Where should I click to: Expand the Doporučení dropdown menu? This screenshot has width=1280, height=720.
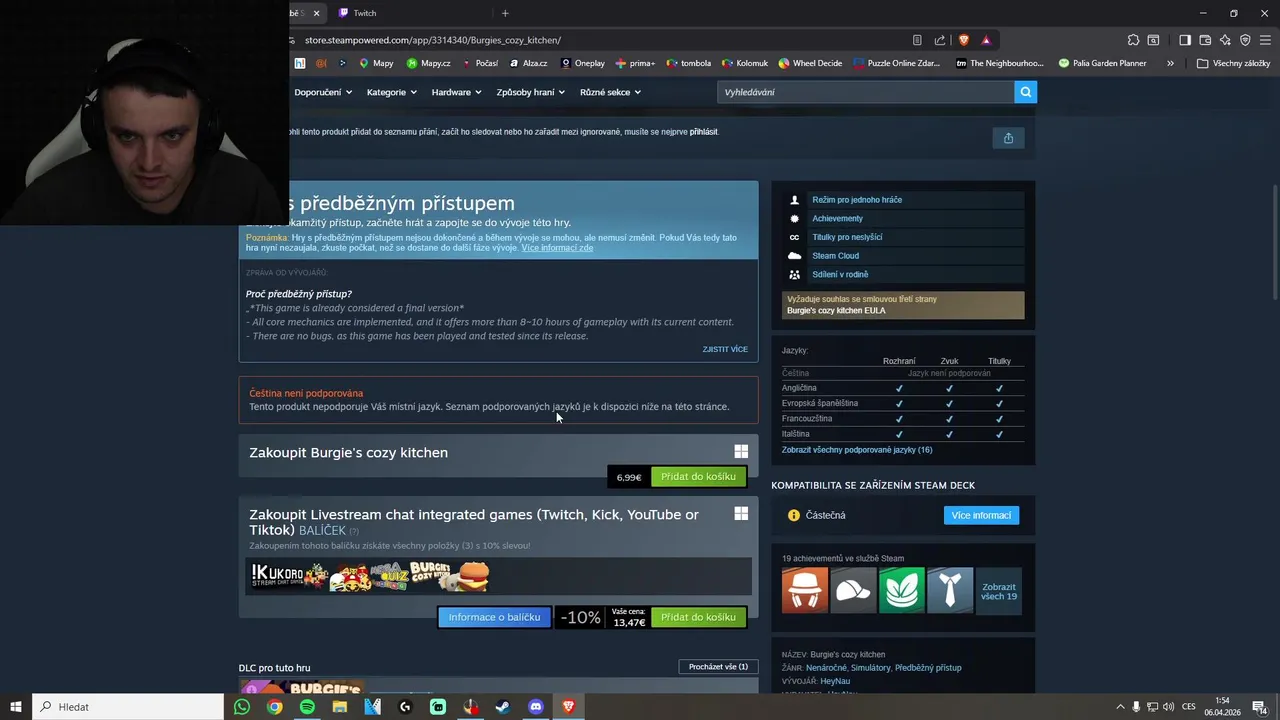[x=323, y=92]
